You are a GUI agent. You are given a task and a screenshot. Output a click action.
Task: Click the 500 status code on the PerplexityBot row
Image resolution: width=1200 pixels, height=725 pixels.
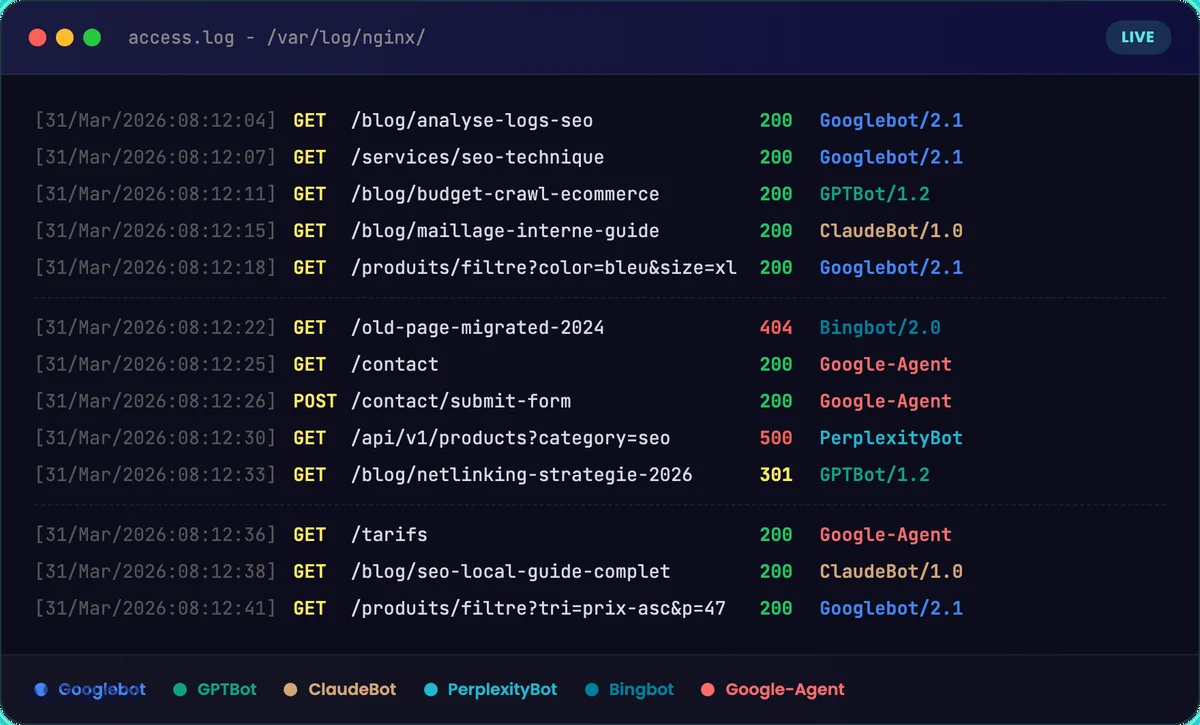click(x=776, y=437)
